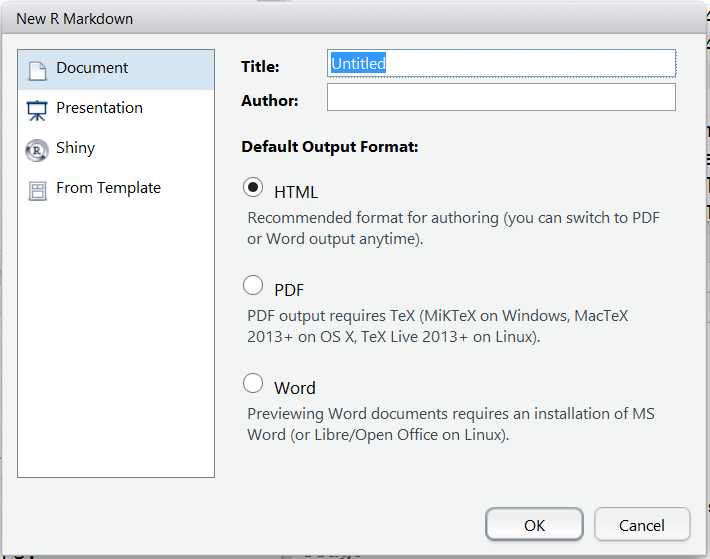Pick the From Template label in sidebar
The height and width of the screenshot is (559, 710).
click(108, 188)
